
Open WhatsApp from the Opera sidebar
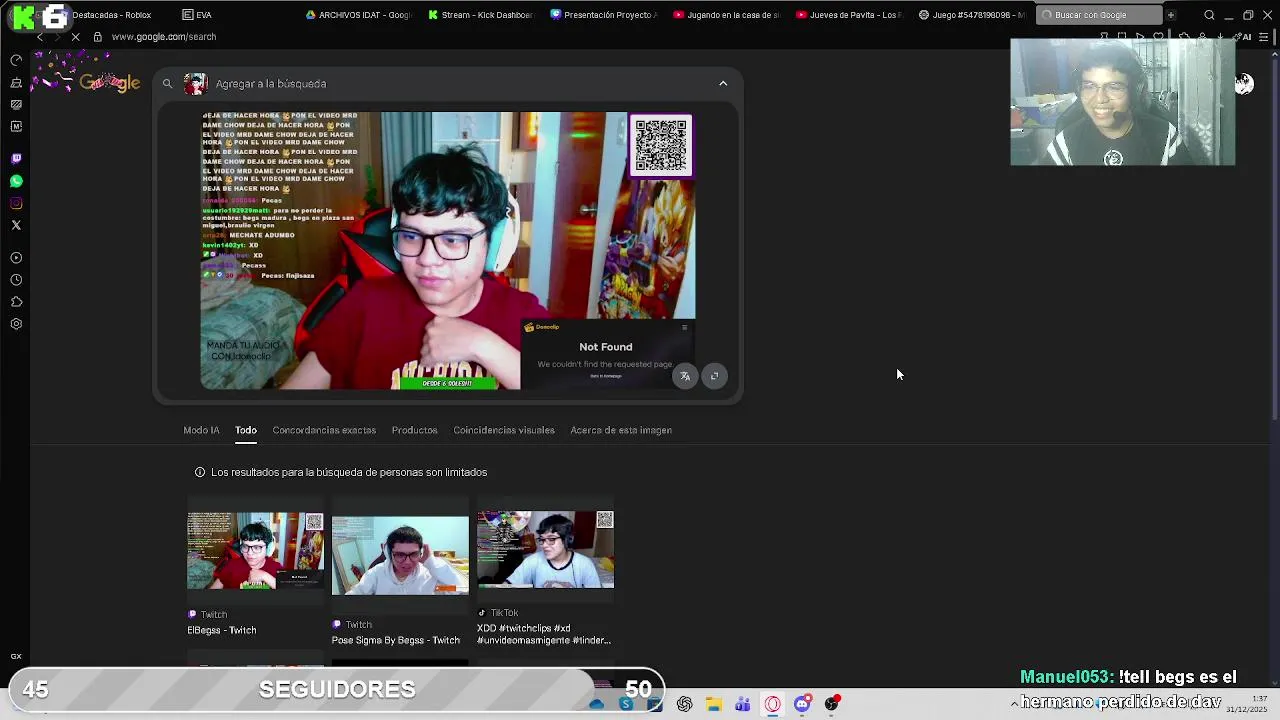(16, 181)
